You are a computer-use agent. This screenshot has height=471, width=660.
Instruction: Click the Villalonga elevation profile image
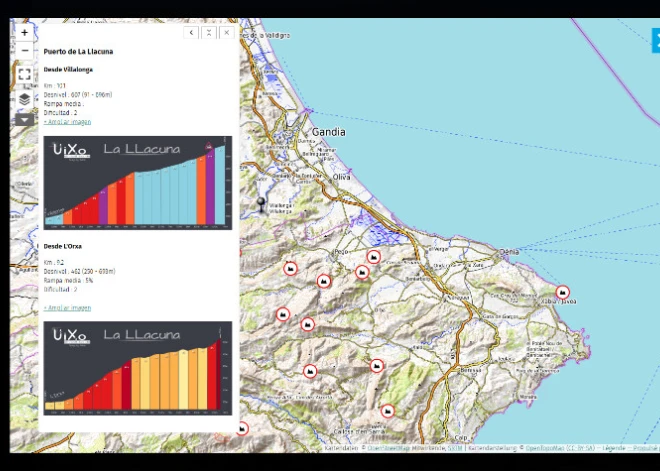(x=138, y=183)
